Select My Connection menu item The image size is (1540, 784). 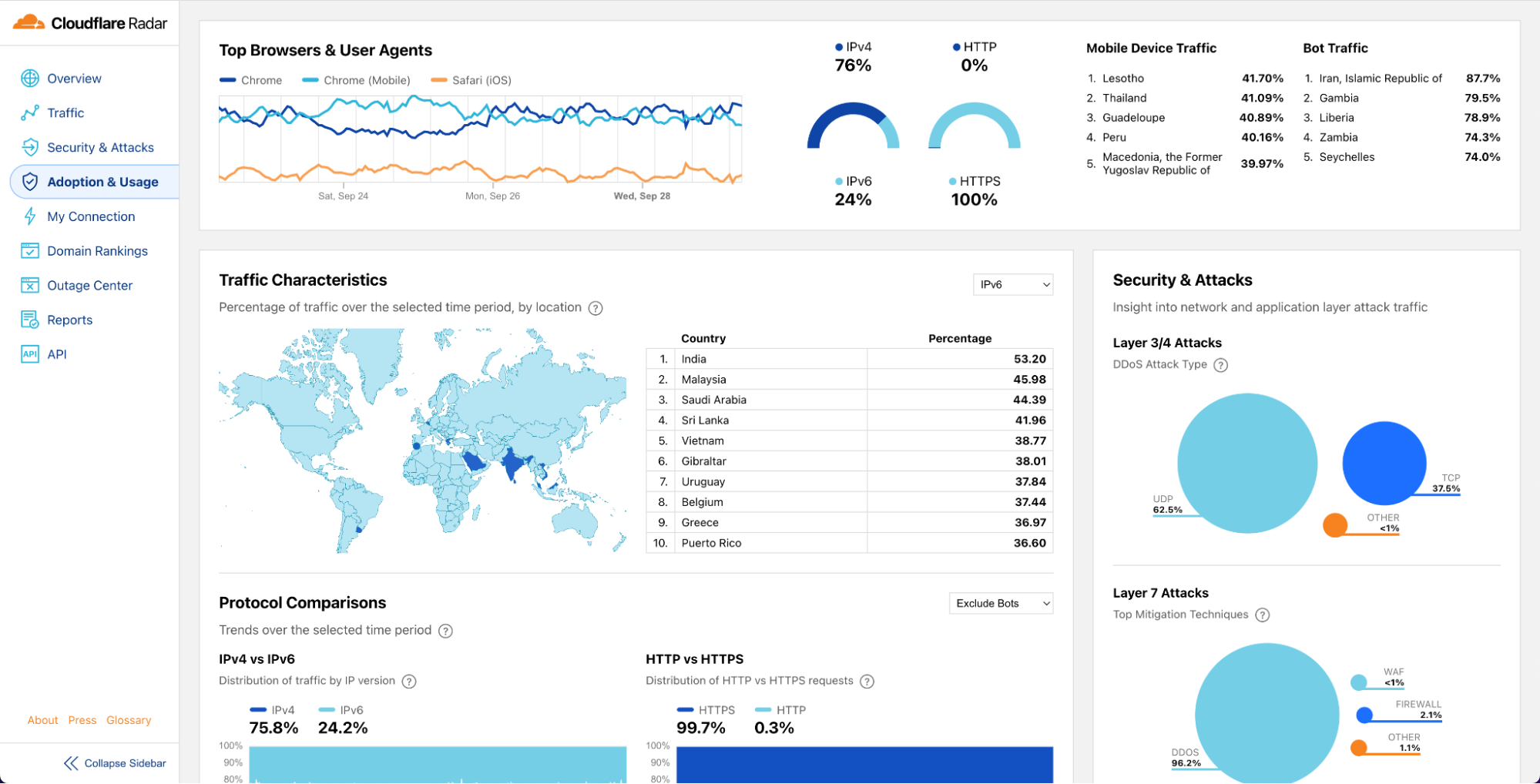tap(91, 216)
